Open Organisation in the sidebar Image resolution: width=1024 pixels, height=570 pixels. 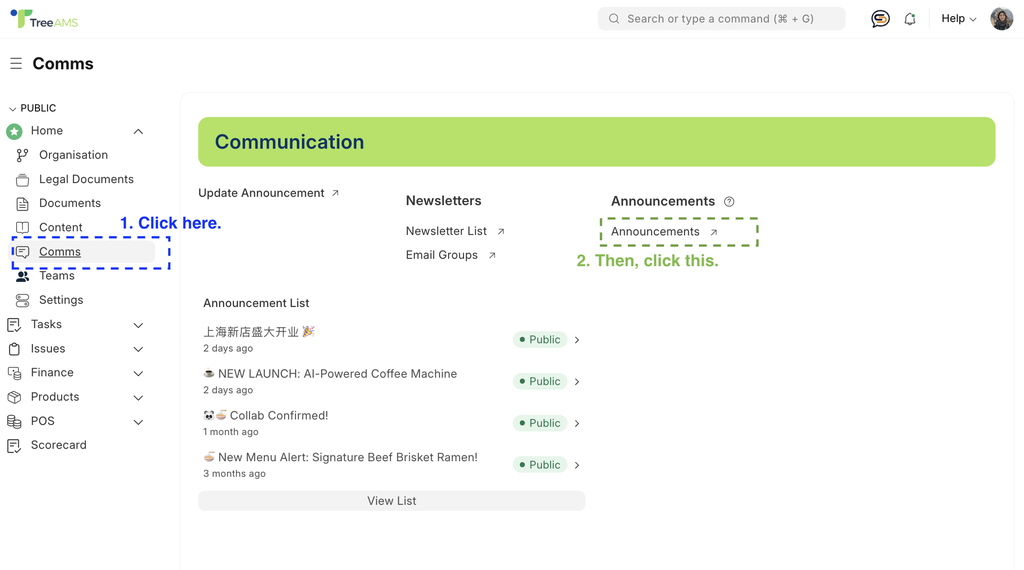[x=73, y=155]
